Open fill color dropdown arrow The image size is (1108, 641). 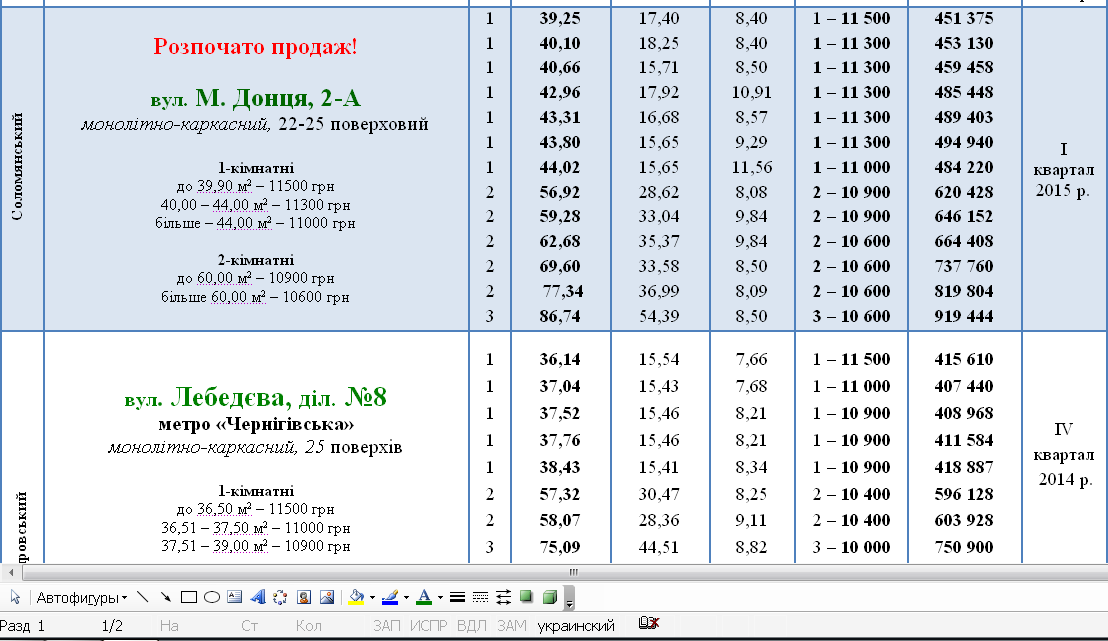click(372, 598)
